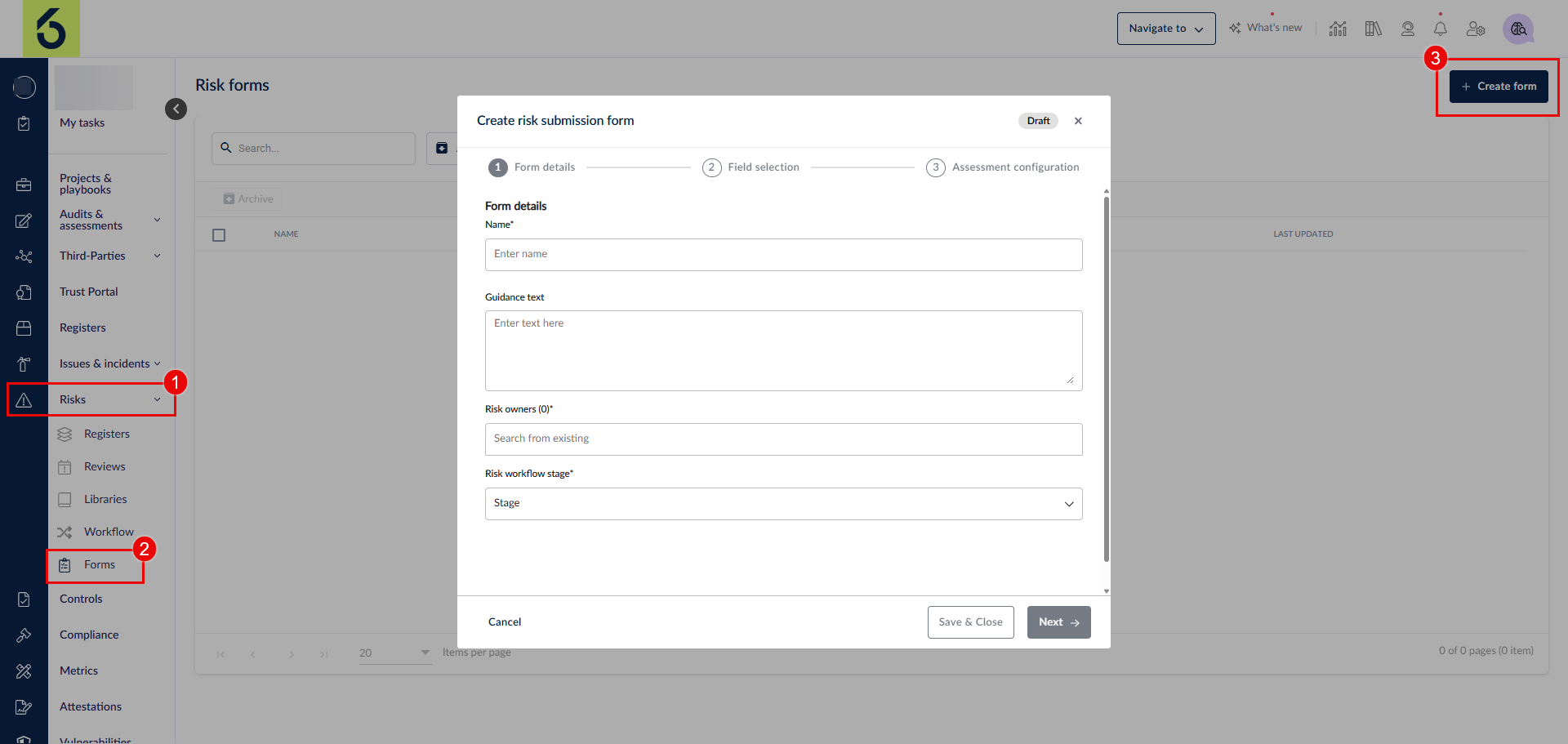Open the Risk workflow Stage dropdown
1568x744 pixels.
coord(783,504)
